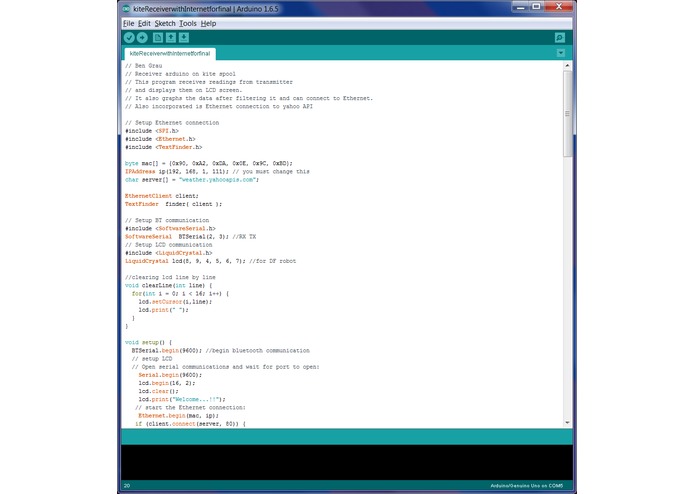Create a new sketch with New icon

tap(158, 38)
